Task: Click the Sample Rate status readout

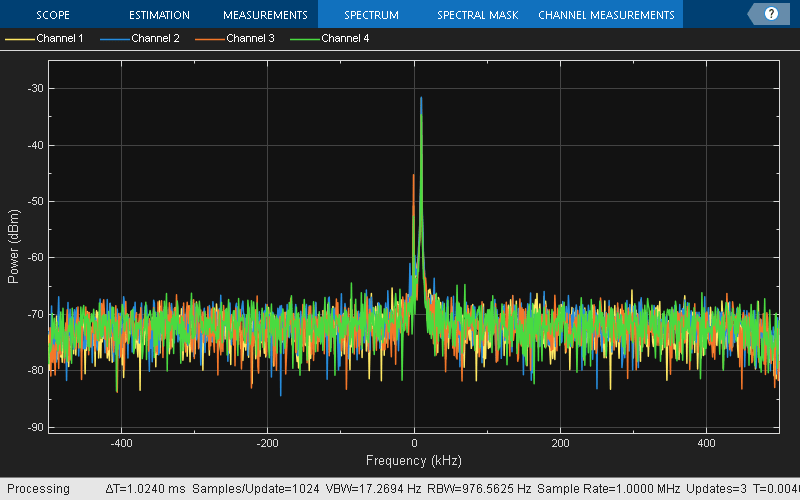Action: point(609,489)
